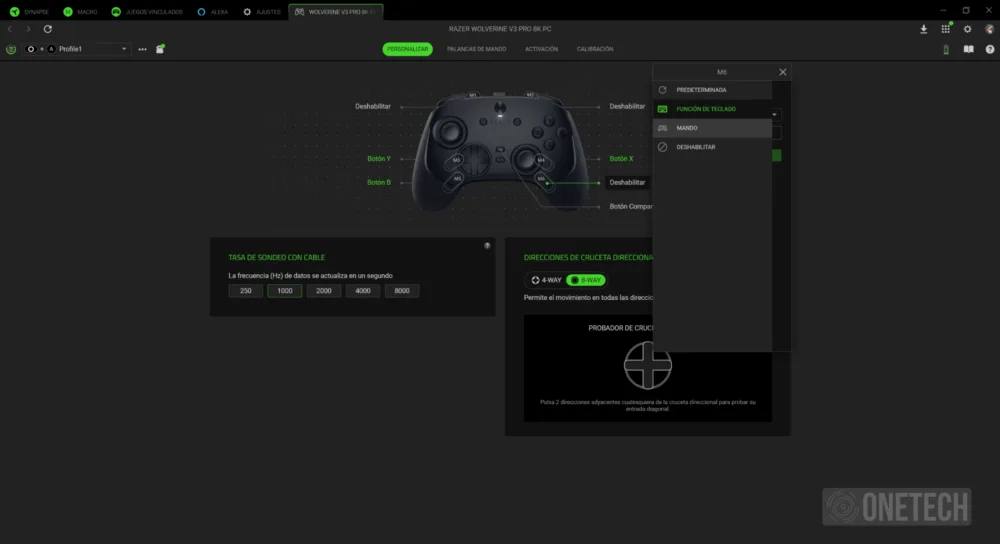Open the modules grid icon
This screenshot has height=544, width=1000.
946,29
